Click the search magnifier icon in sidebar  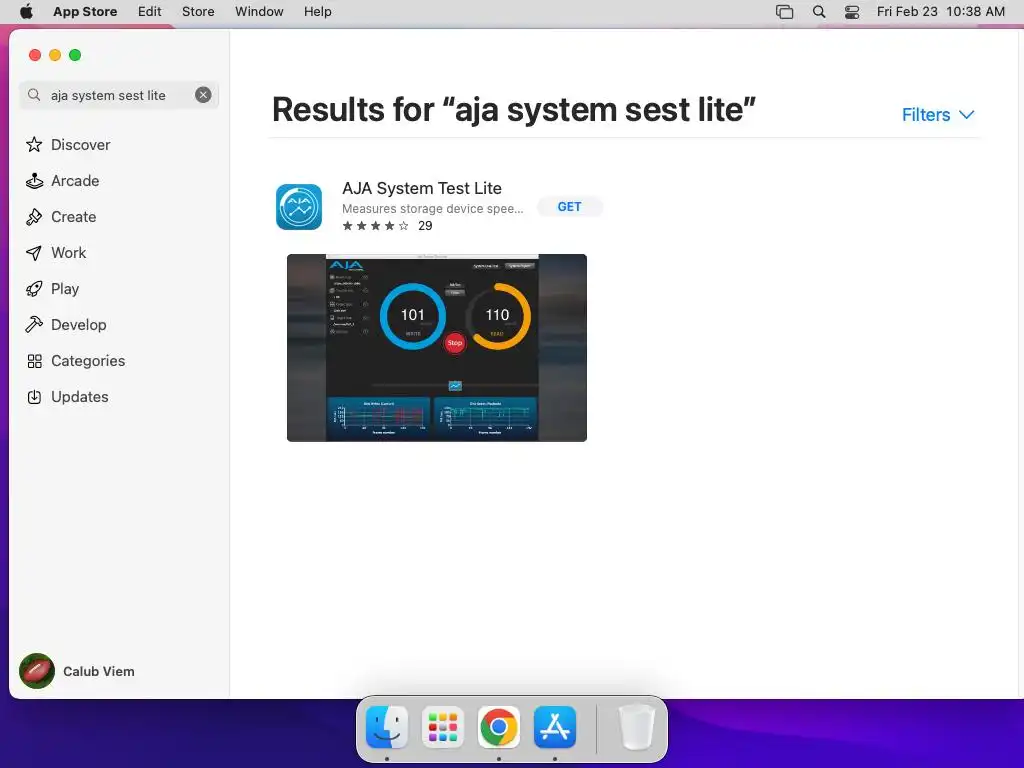point(34,95)
